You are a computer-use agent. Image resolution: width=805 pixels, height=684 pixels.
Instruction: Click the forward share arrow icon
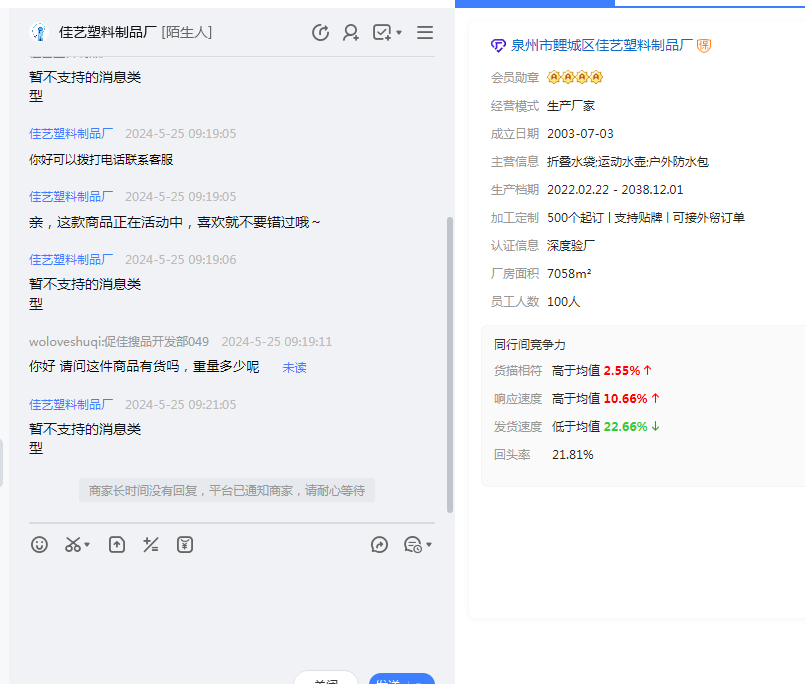379,545
